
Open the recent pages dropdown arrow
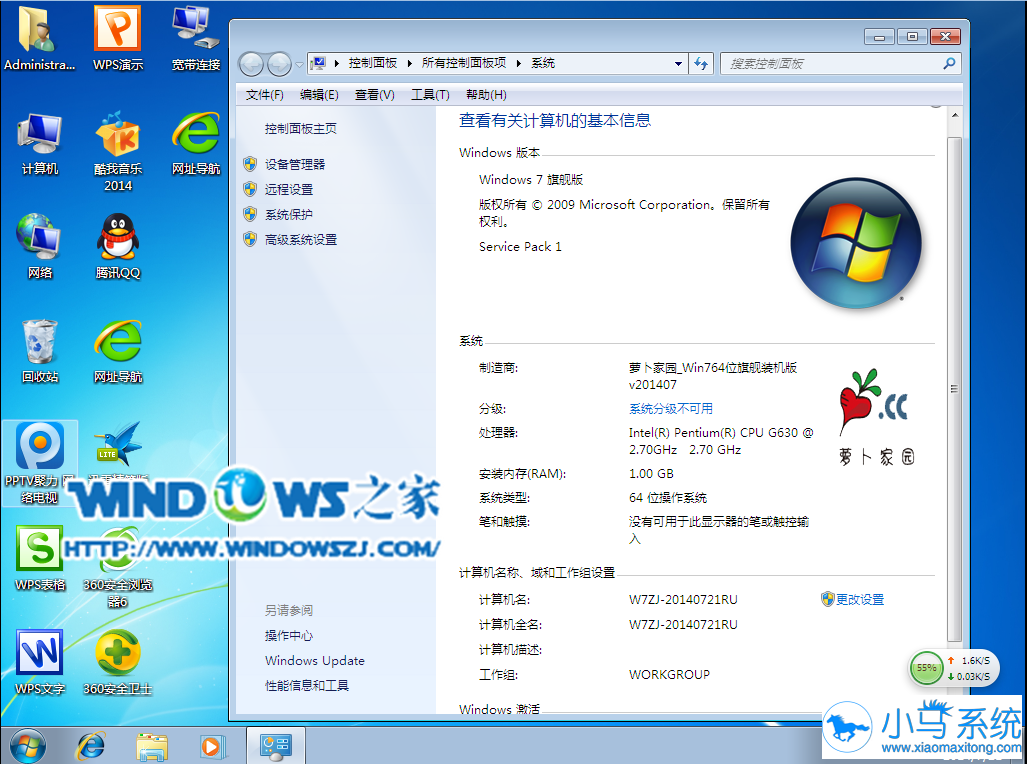pyautogui.click(x=299, y=64)
